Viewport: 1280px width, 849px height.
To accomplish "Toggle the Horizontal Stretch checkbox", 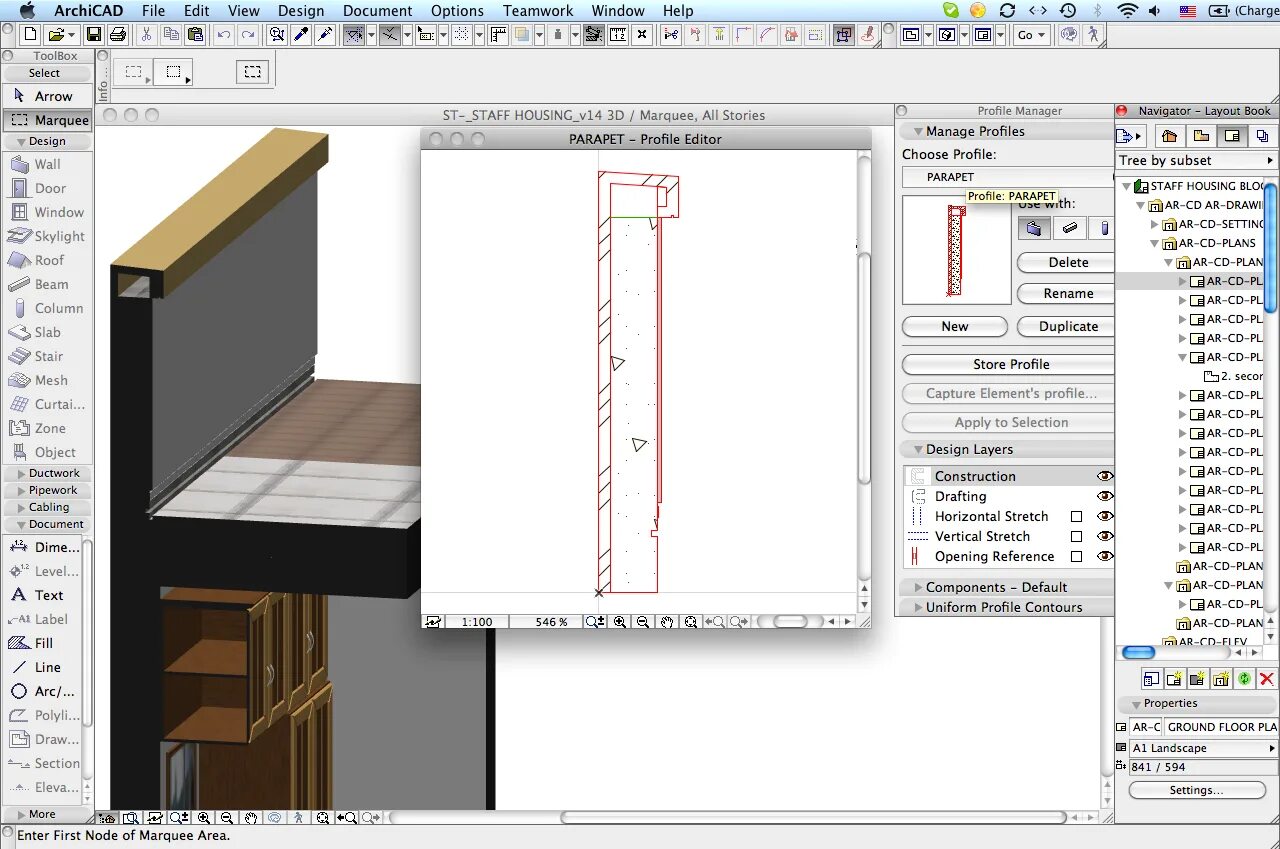I will click(x=1076, y=517).
